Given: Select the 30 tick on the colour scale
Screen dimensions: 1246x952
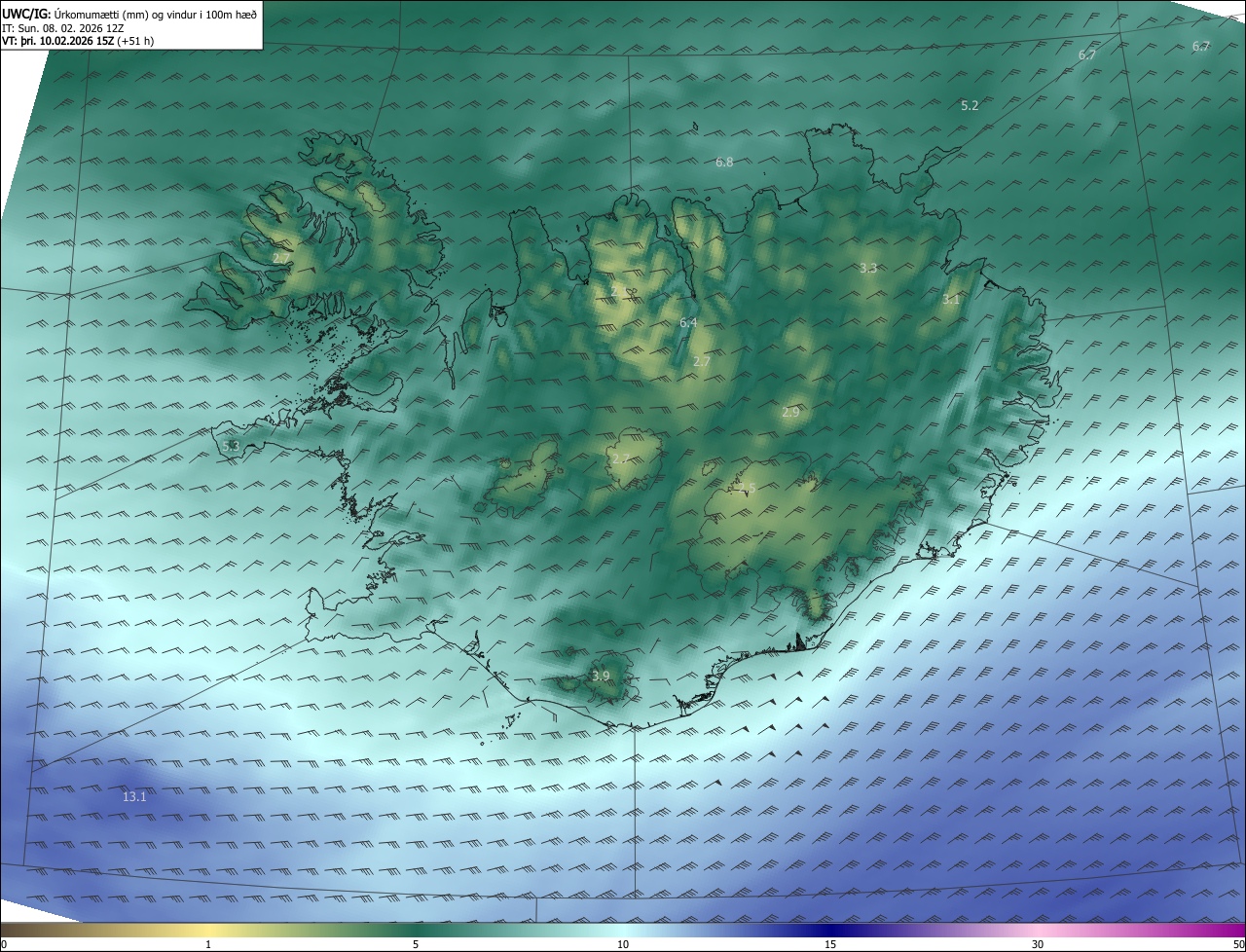Looking at the screenshot, I should 1038,944.
